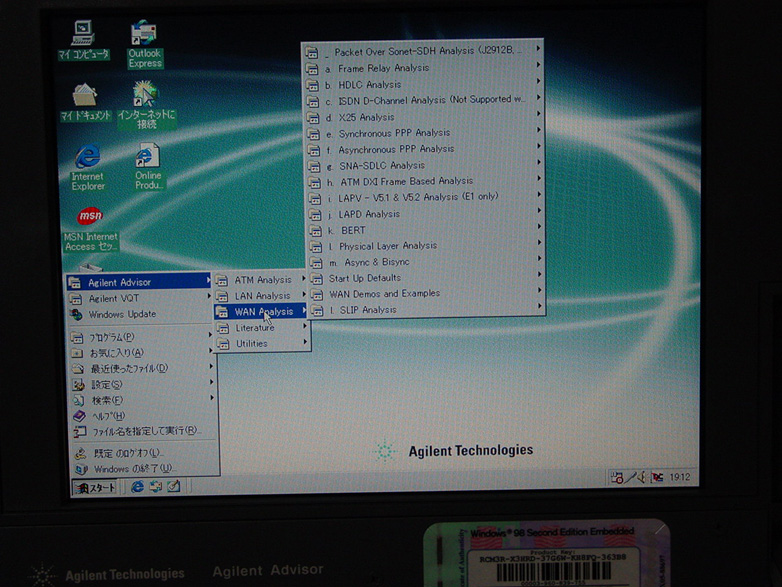Open the お気に入り(A) favorites submenu
Viewport: 782px width, 587px height.
click(x=142, y=353)
